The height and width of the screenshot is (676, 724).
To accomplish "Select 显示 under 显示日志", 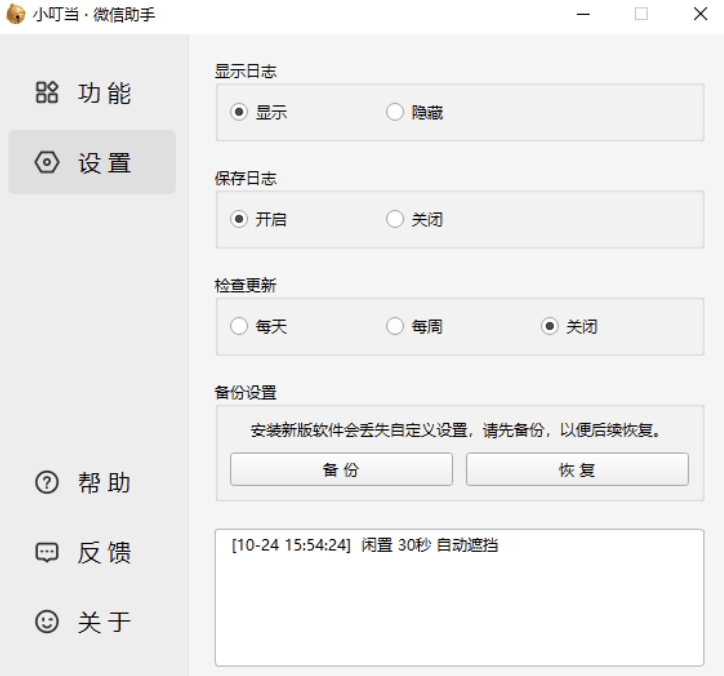I will [239, 113].
